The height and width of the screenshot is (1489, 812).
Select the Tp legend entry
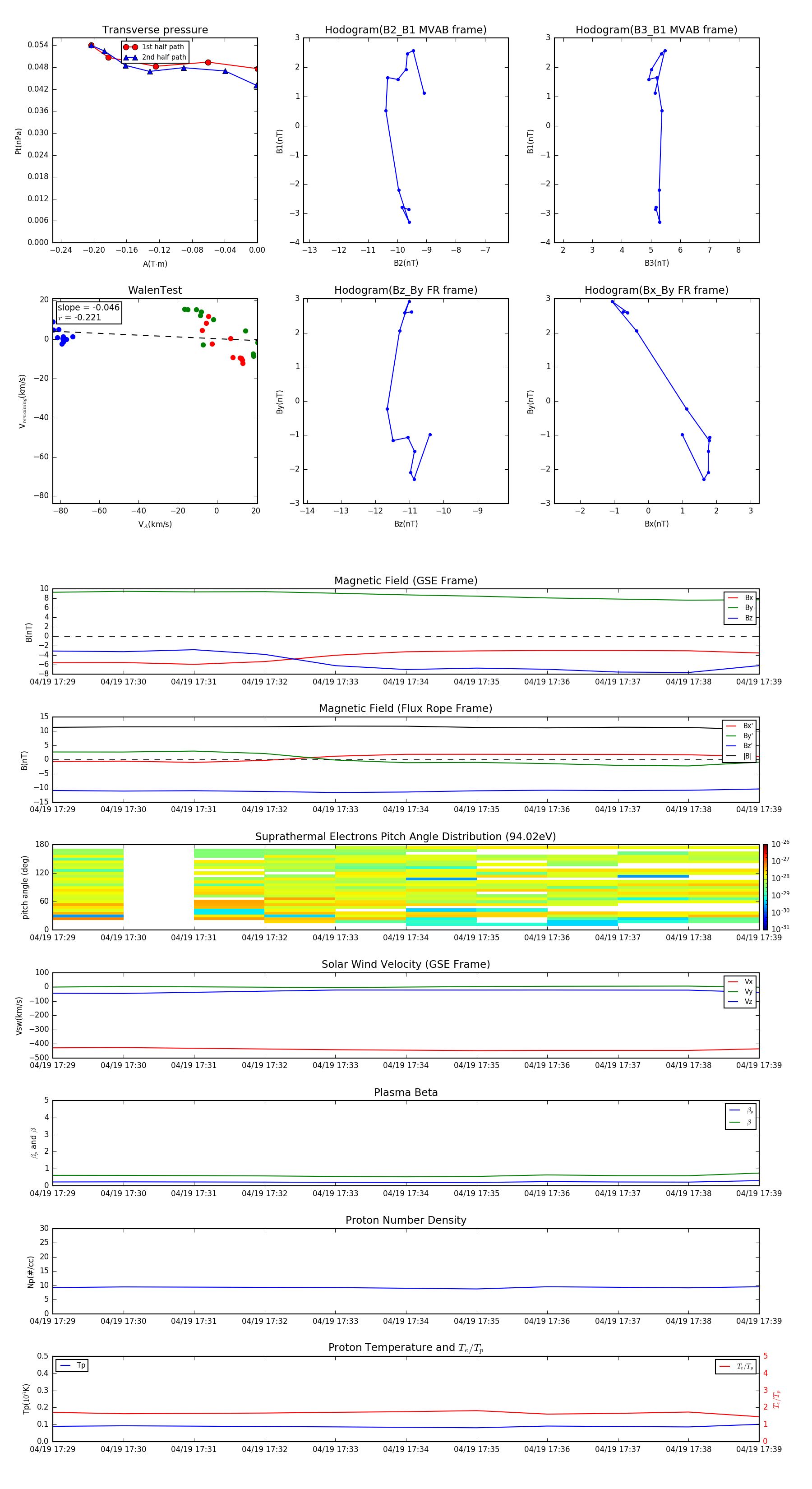point(72,1365)
